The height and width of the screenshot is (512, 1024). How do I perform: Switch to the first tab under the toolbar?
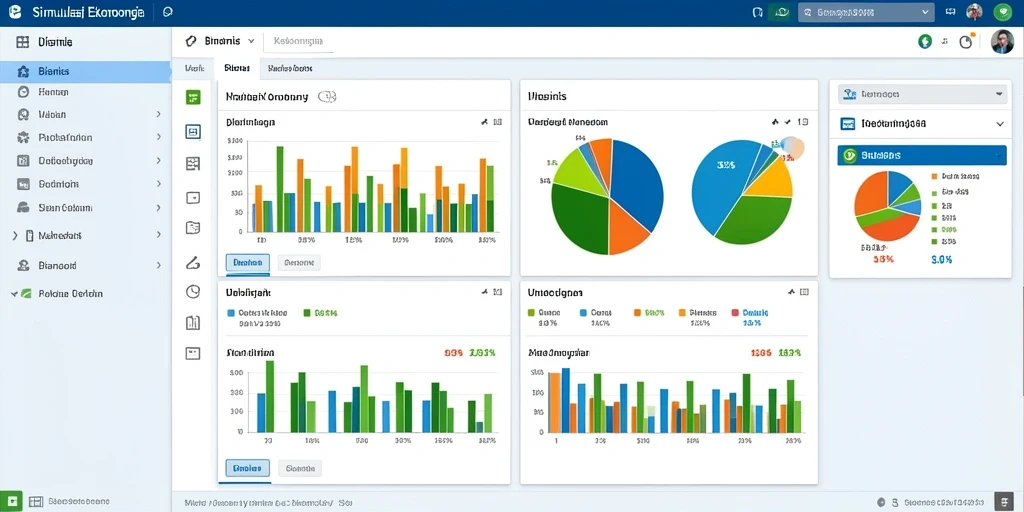click(x=195, y=68)
